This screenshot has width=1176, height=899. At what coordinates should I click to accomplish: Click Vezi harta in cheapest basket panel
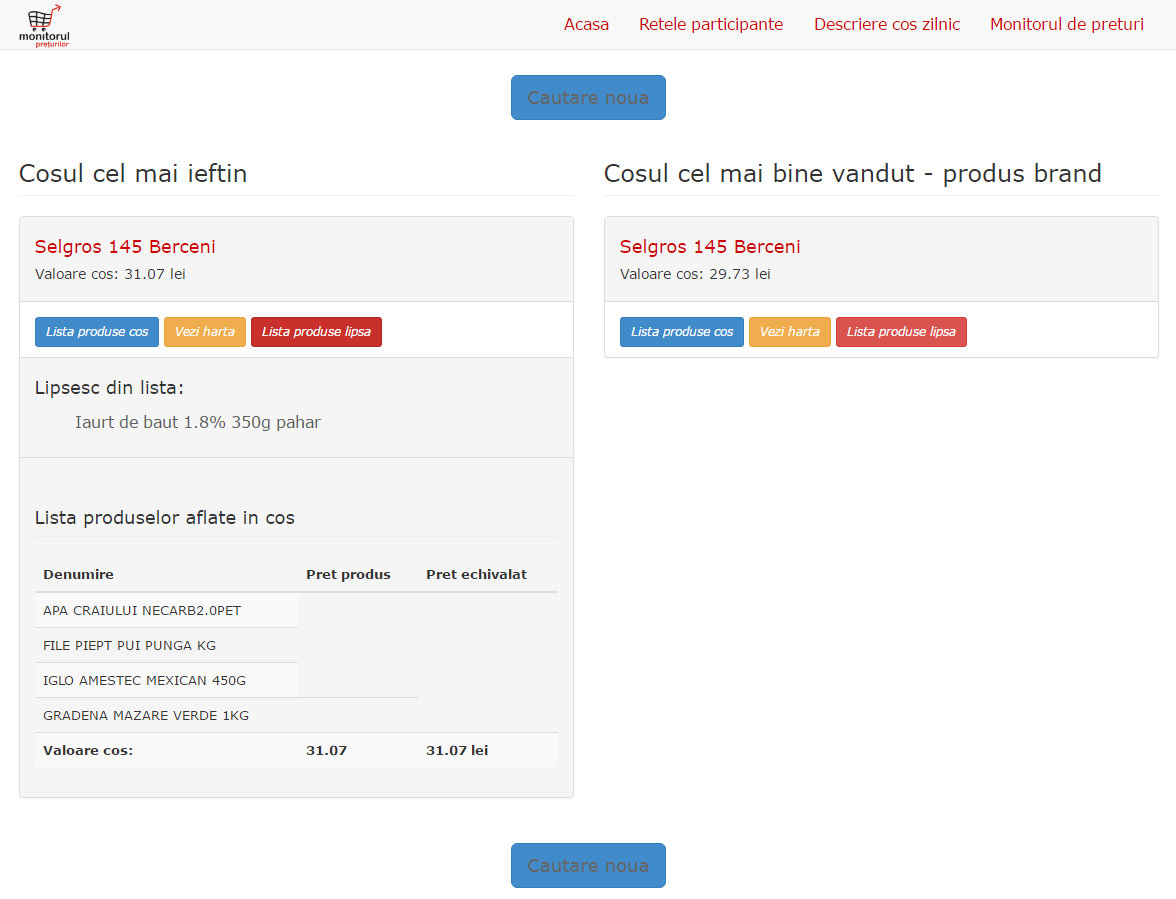coord(205,331)
